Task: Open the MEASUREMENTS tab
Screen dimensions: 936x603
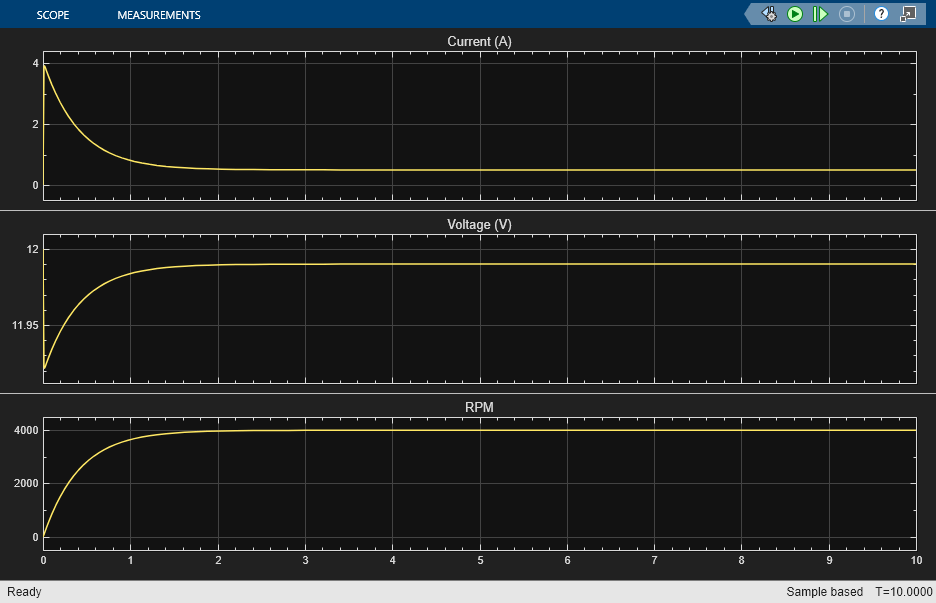Action: [158, 15]
